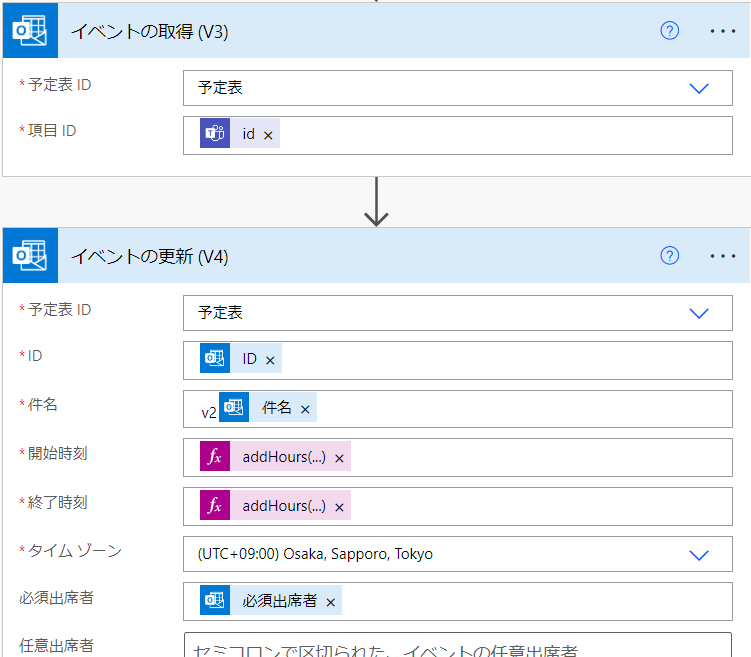Open help for イベントの取得 (V3)
751x657 pixels.
point(669,31)
